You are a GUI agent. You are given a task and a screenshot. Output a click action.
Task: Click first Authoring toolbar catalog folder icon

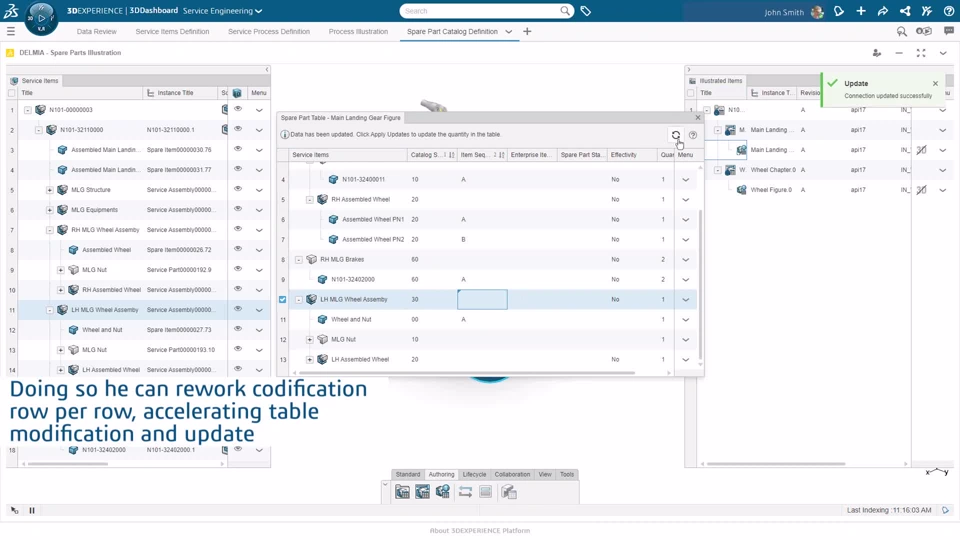click(x=402, y=492)
